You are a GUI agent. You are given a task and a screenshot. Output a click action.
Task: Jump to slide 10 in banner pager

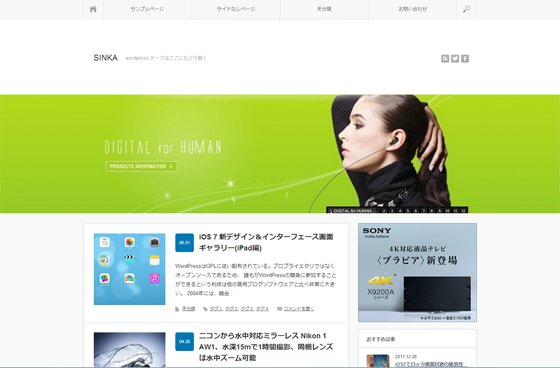[x=448, y=210]
